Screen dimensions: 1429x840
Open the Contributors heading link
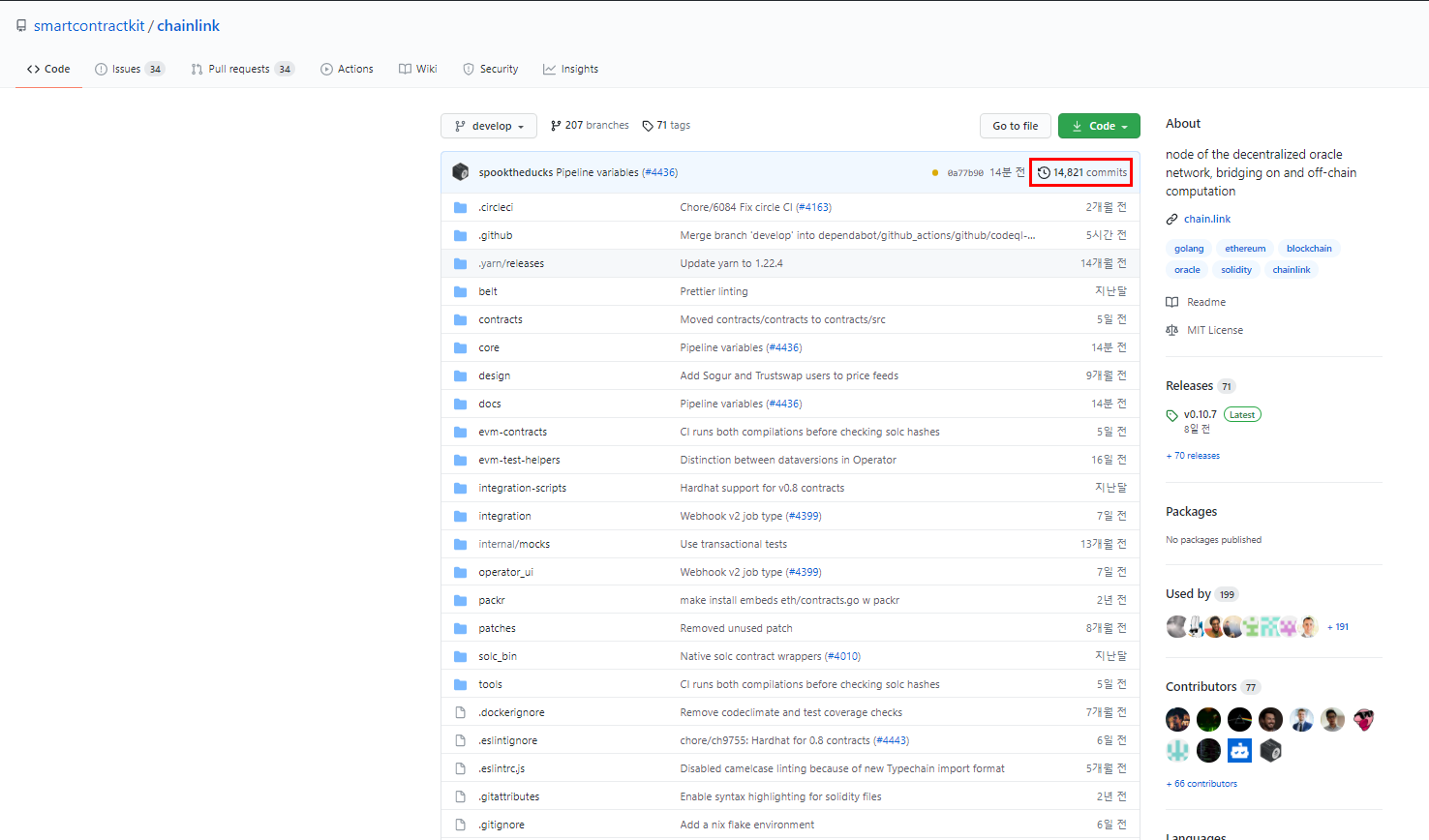(x=1212, y=687)
